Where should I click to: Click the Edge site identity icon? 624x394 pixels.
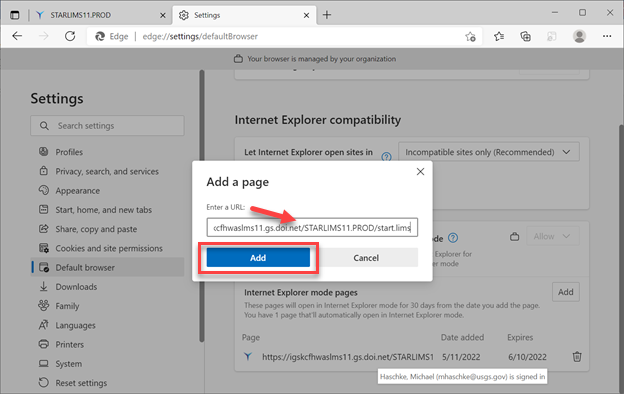[x=100, y=36]
